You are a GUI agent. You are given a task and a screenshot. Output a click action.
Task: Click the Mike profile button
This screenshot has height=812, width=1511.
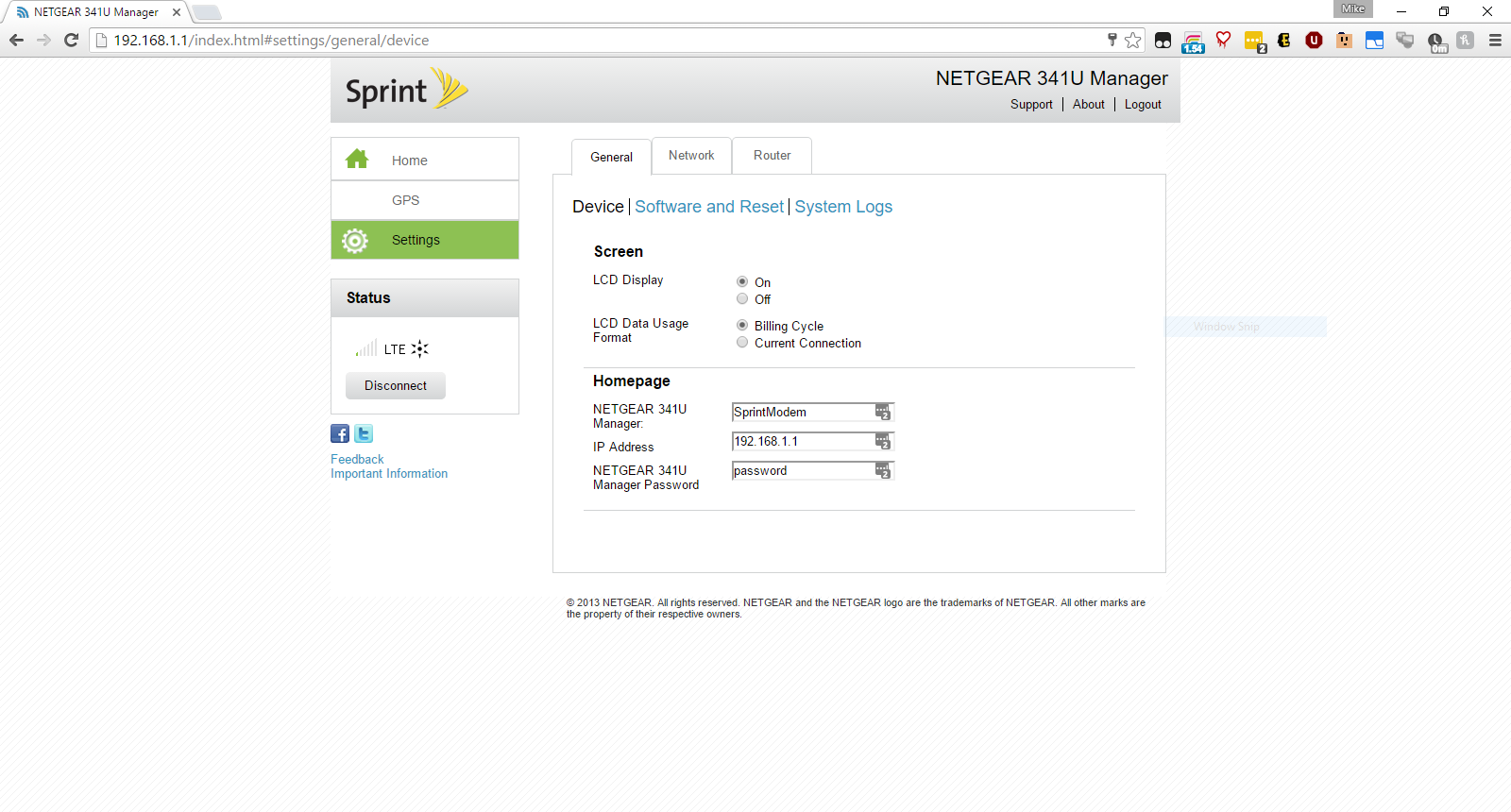(1352, 8)
